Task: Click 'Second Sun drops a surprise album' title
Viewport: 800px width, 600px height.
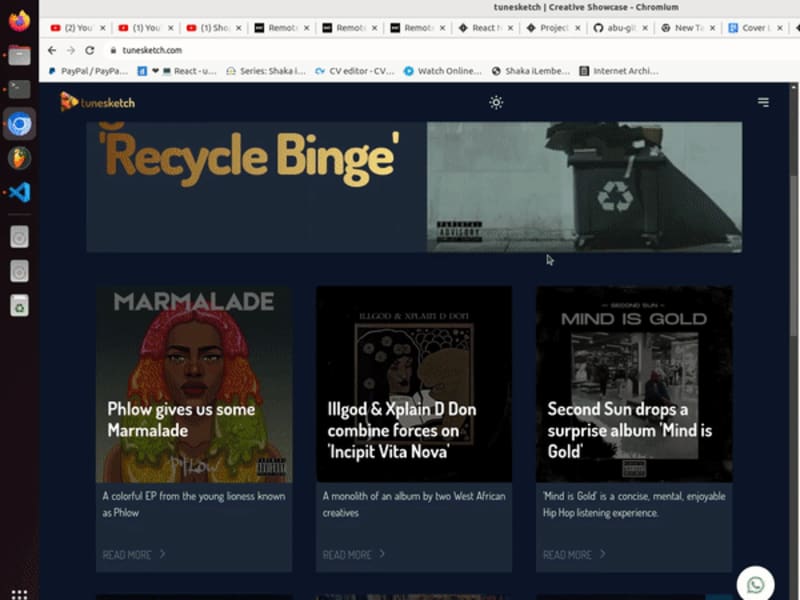Action: point(630,430)
